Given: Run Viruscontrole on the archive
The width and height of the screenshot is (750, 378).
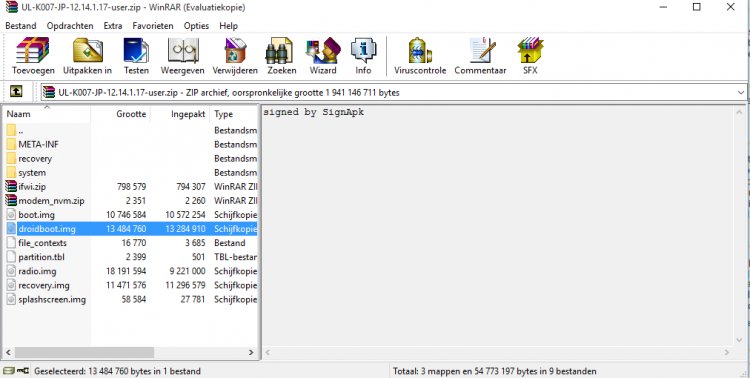Looking at the screenshot, I should [420, 51].
